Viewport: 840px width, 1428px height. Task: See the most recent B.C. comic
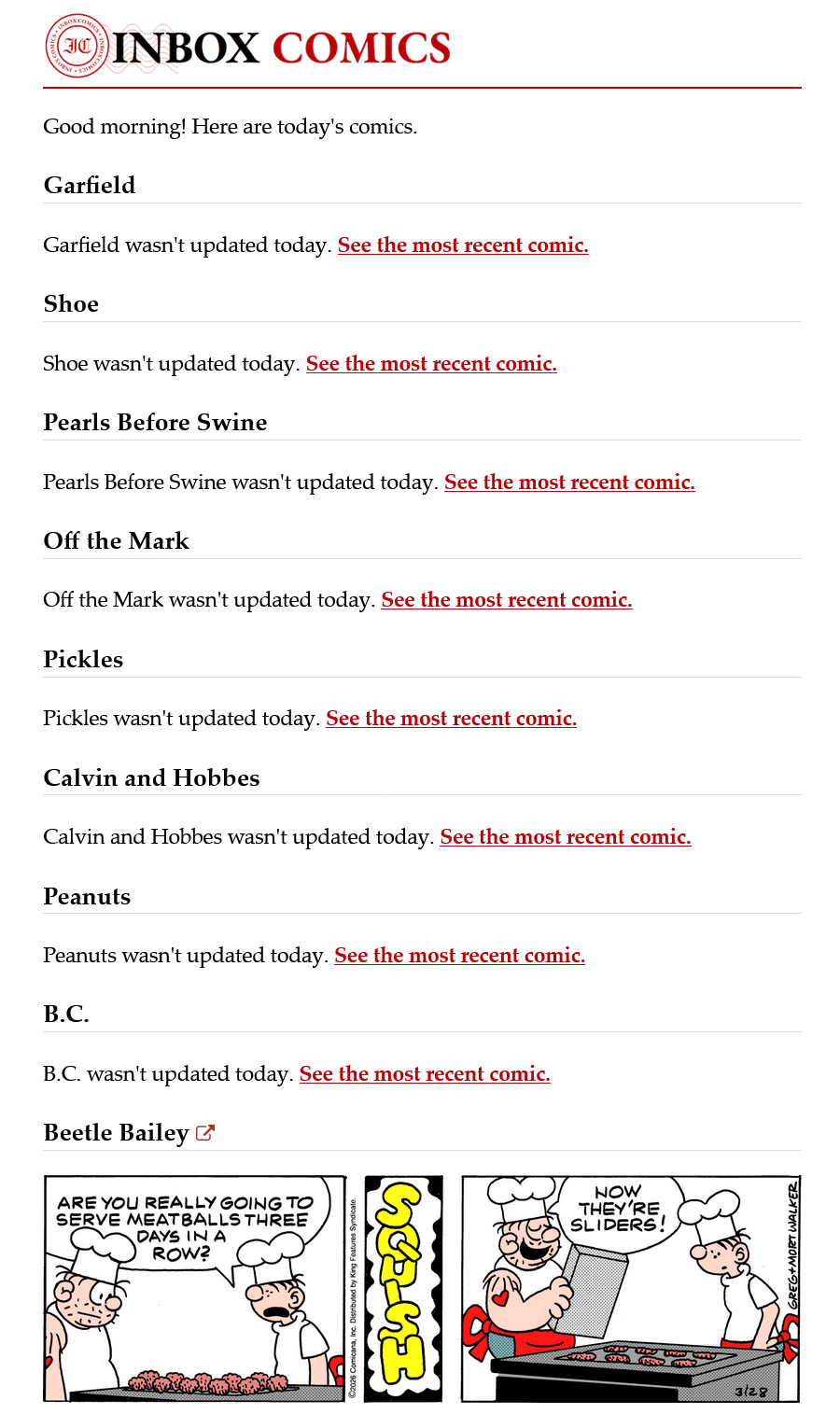[425, 1074]
